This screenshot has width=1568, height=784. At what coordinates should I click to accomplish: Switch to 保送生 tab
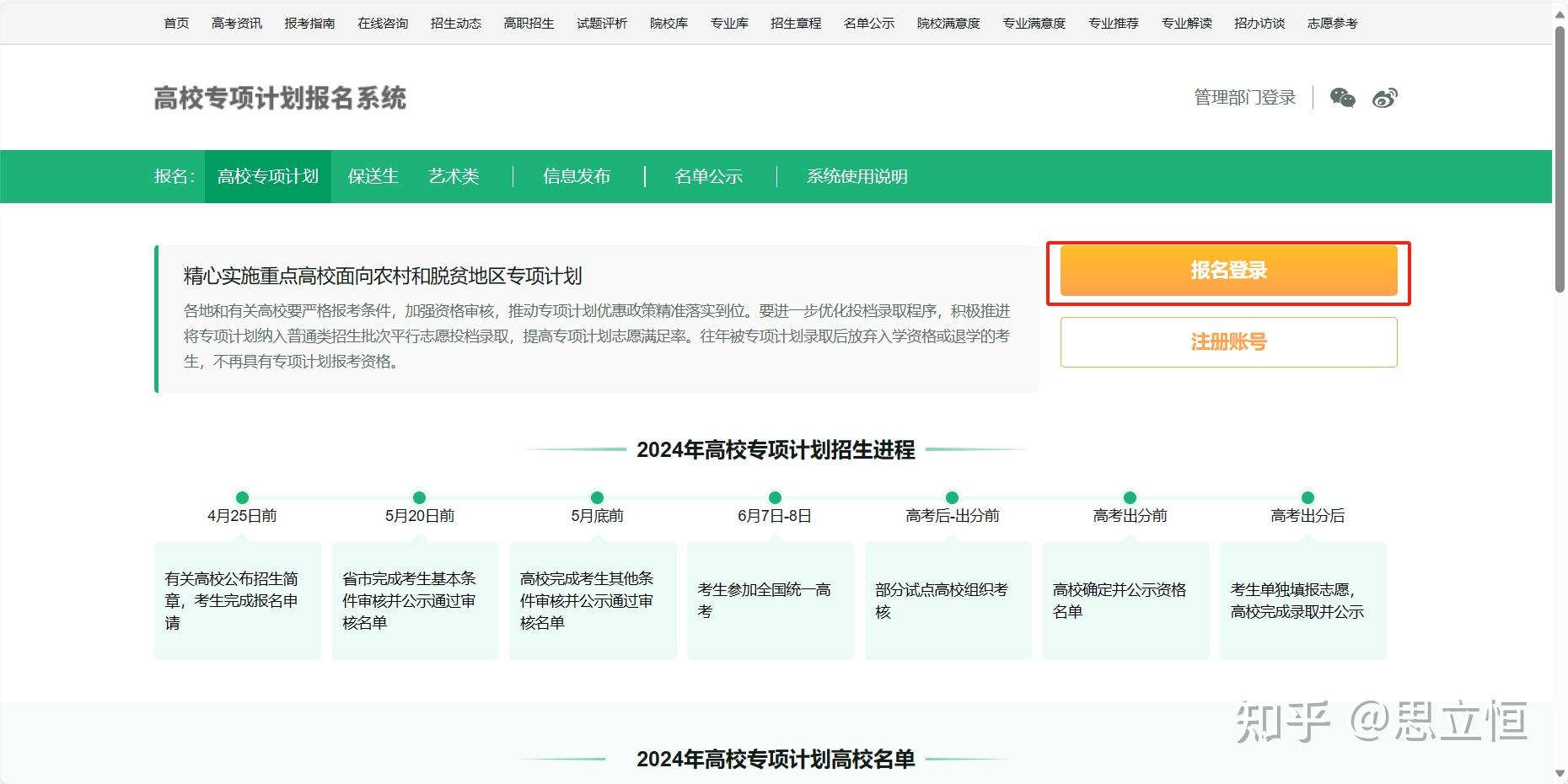tap(373, 176)
